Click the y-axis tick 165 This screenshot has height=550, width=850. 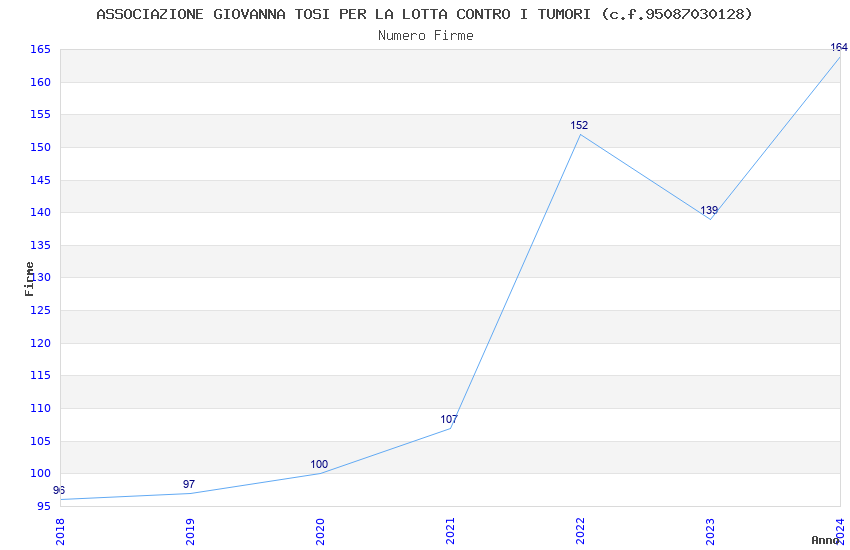click(40, 50)
